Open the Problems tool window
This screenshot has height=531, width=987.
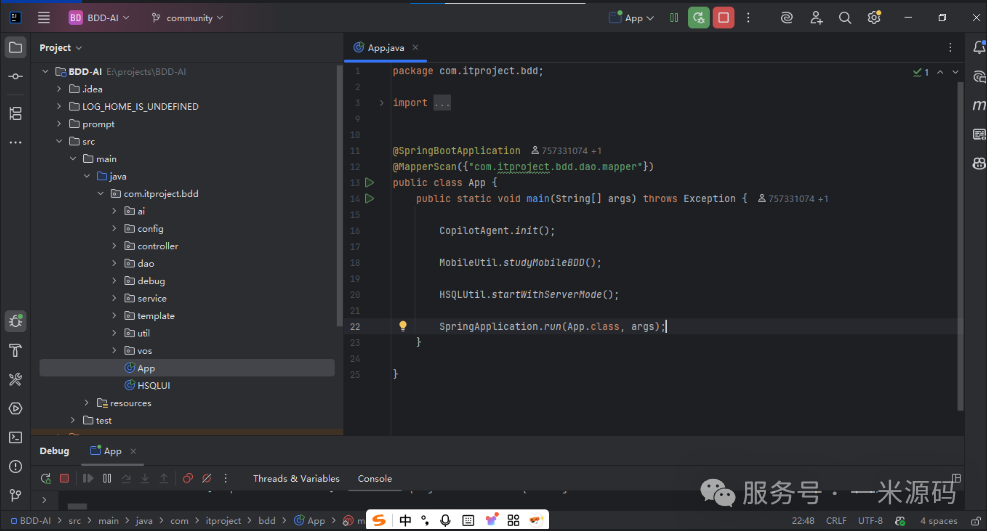(x=16, y=466)
